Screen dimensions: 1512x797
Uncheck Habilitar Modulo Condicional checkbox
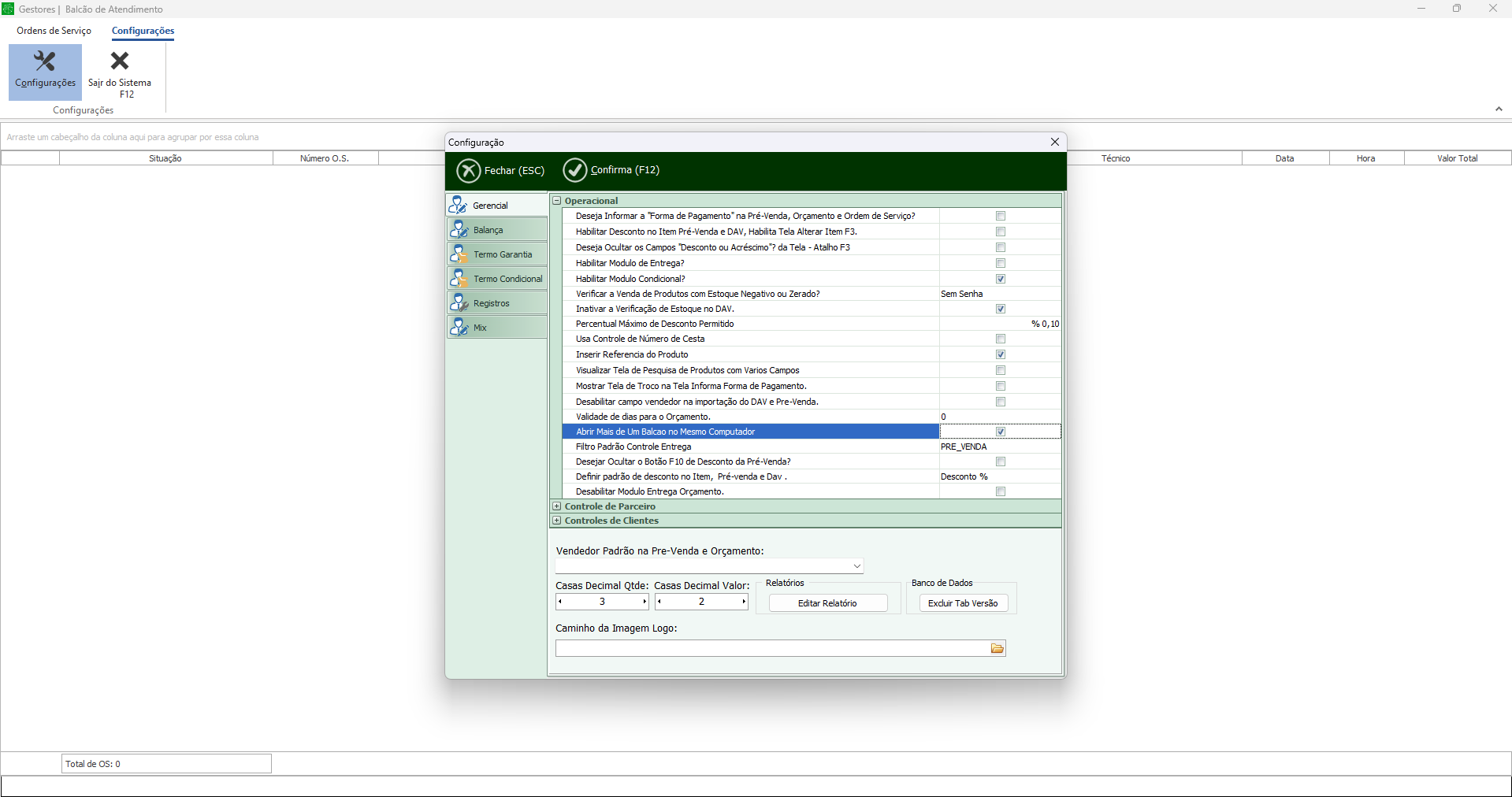pos(1001,279)
